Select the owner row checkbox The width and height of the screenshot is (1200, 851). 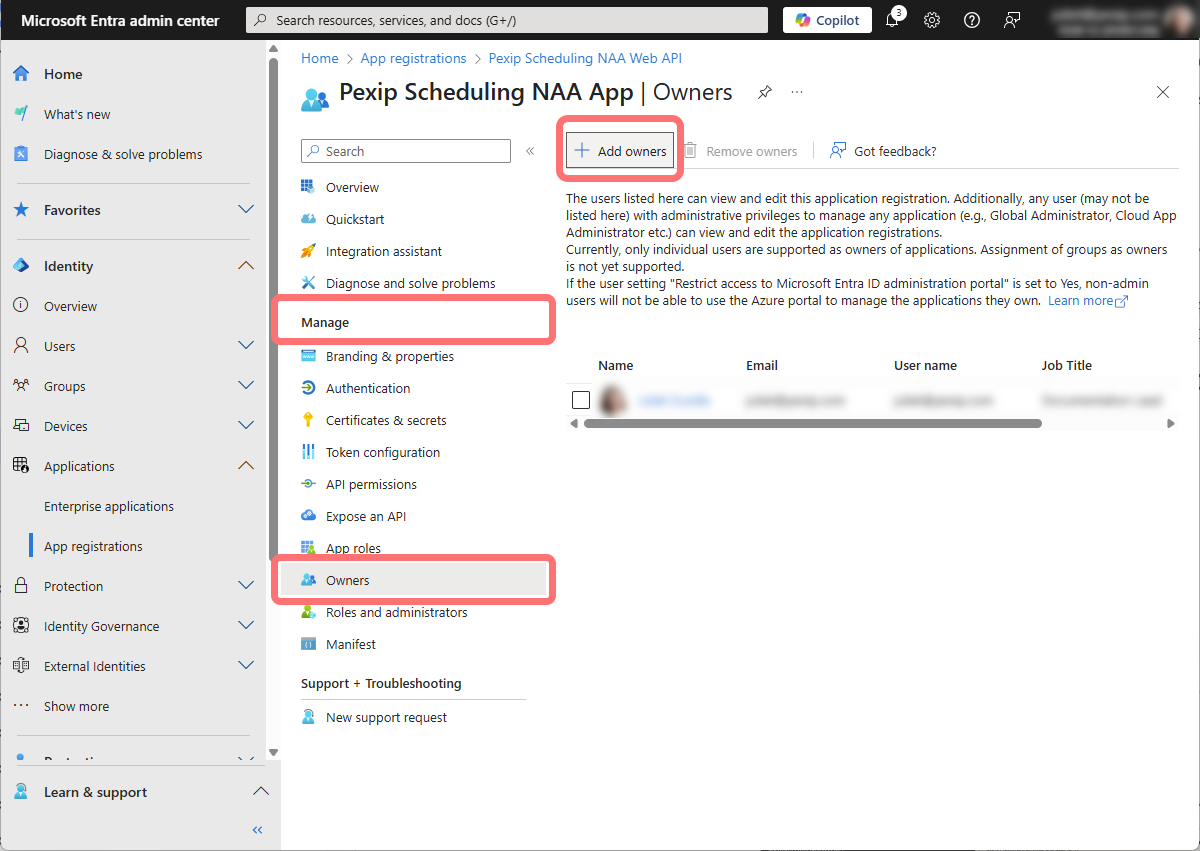click(x=581, y=400)
